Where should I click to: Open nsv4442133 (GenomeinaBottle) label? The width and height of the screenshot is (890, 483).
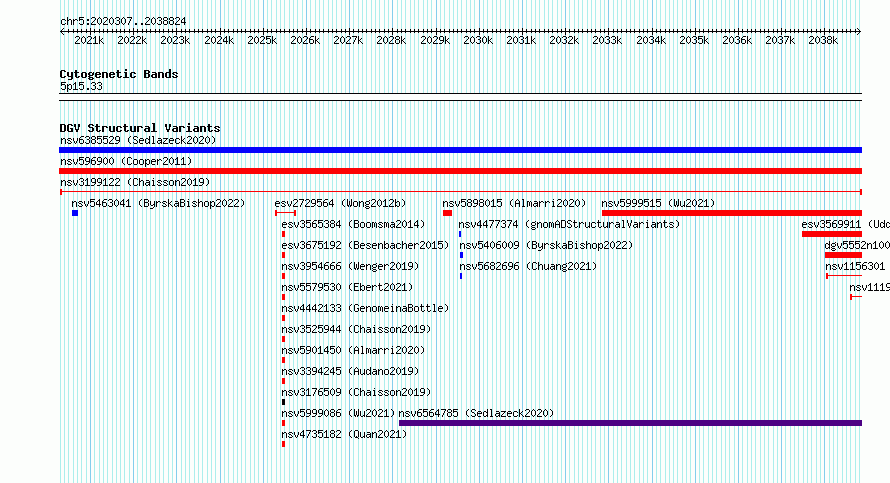pos(365,308)
